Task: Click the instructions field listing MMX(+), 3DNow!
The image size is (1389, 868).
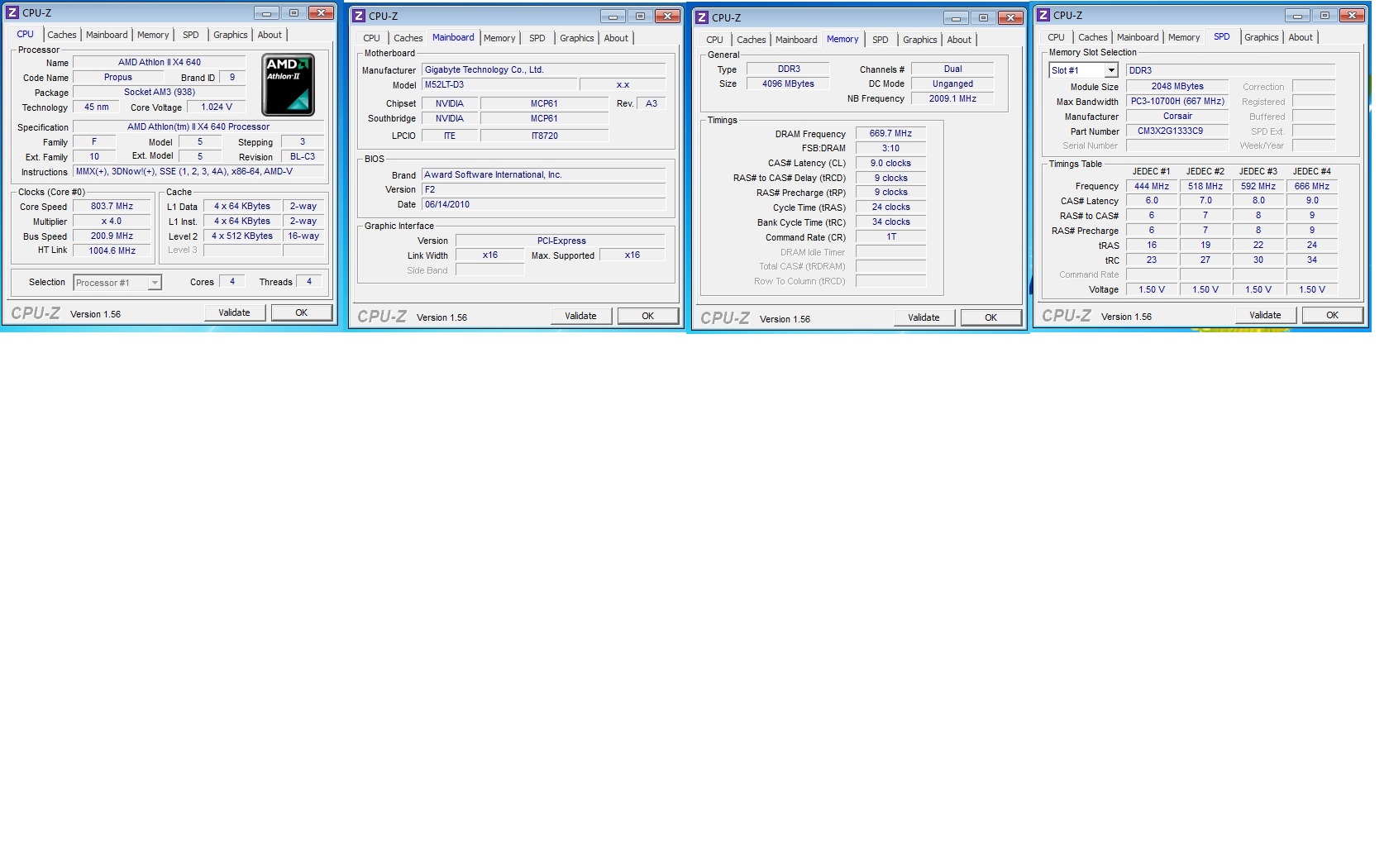Action: tap(198, 171)
